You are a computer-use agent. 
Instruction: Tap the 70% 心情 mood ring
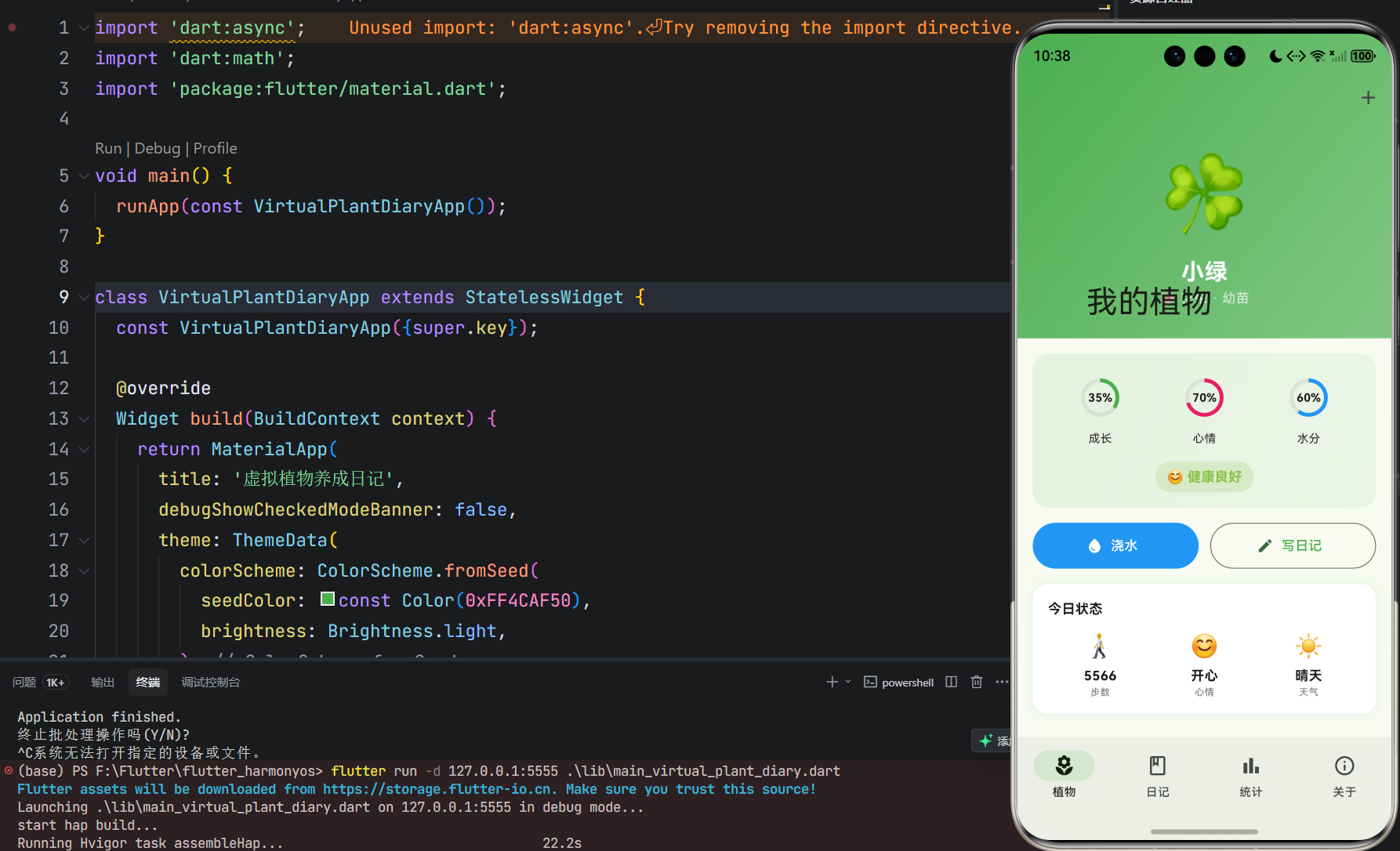[x=1204, y=398]
